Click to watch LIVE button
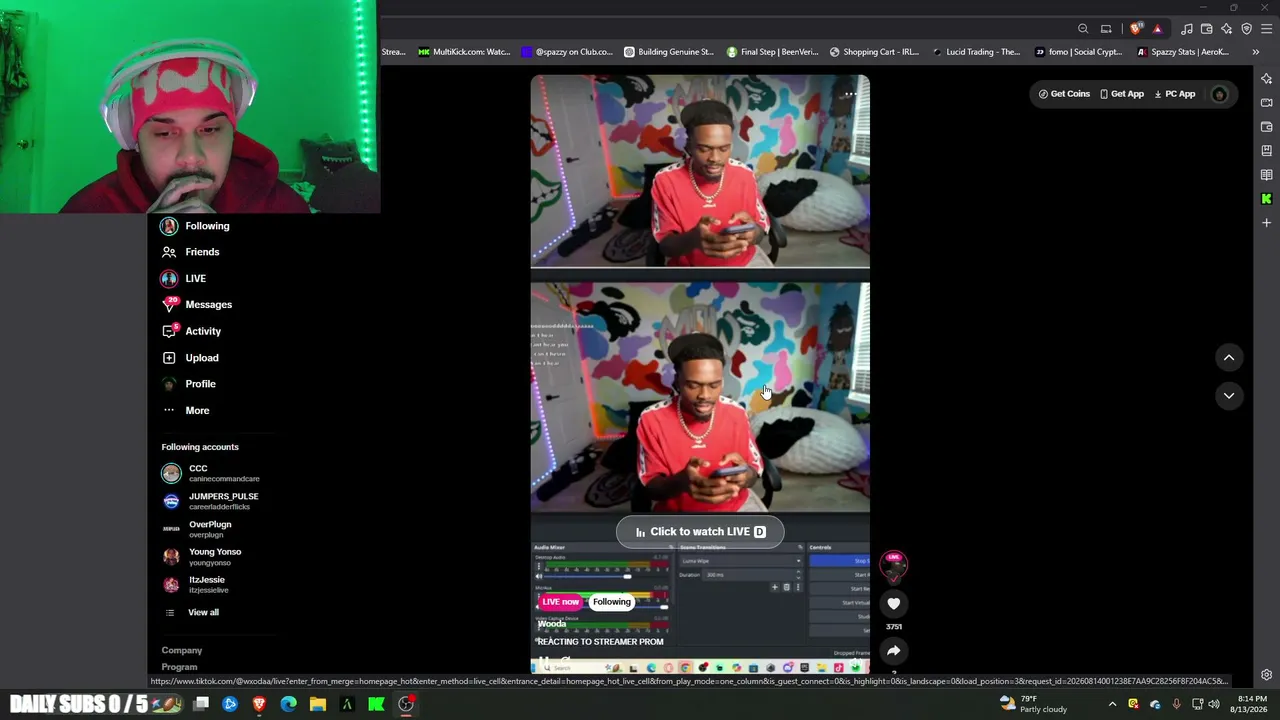This screenshot has height=720, width=1280. (700, 532)
